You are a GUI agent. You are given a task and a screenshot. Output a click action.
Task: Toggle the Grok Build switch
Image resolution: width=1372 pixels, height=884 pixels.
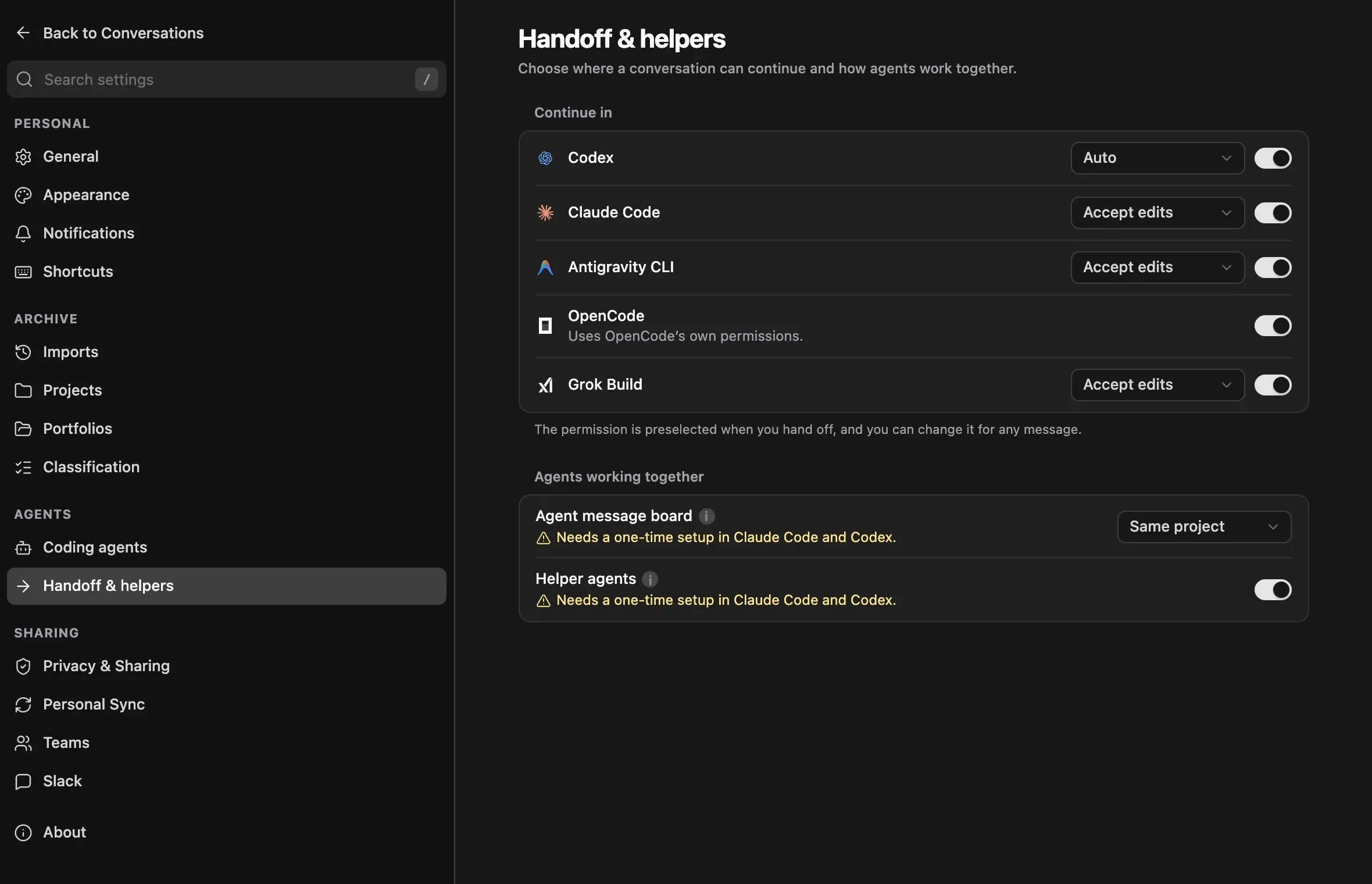[1273, 384]
